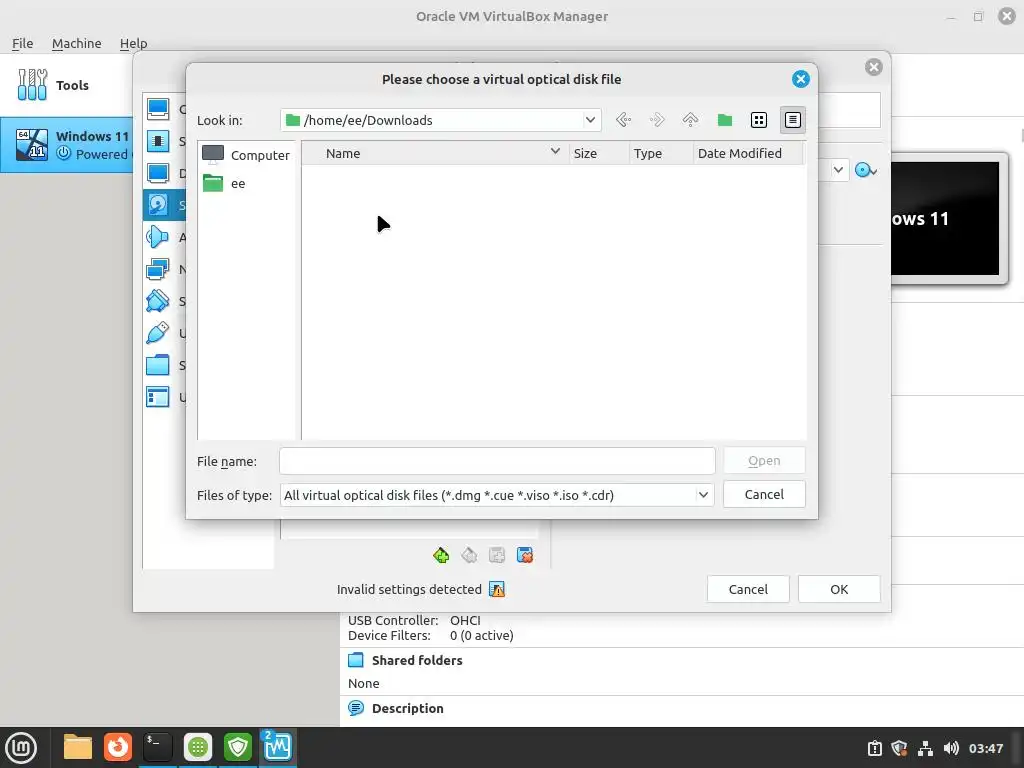1024x768 pixels.
Task: Click optical disk chooser icon in settings
Action: (865, 170)
